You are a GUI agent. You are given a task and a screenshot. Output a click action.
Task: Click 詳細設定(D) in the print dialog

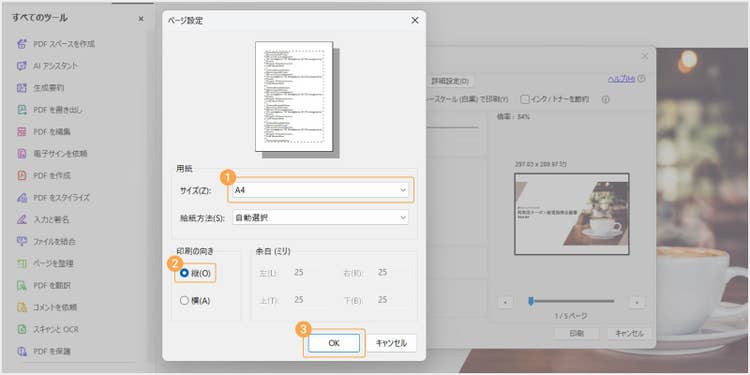click(450, 81)
